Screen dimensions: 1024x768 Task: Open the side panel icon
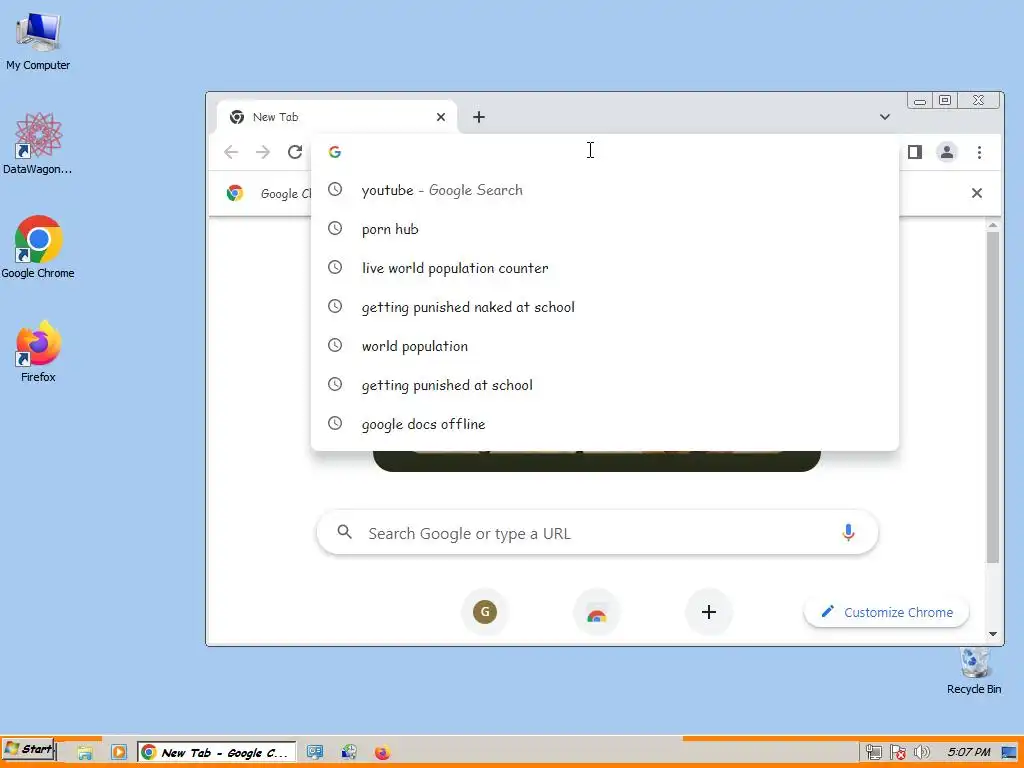(x=915, y=152)
